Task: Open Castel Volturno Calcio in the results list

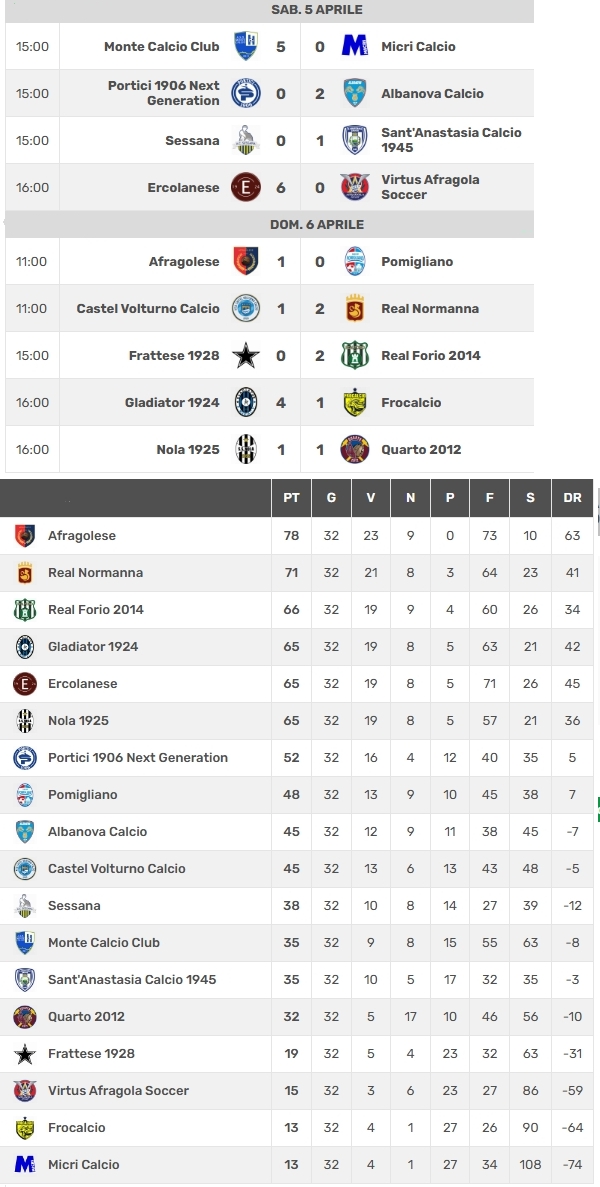Action: click(148, 308)
